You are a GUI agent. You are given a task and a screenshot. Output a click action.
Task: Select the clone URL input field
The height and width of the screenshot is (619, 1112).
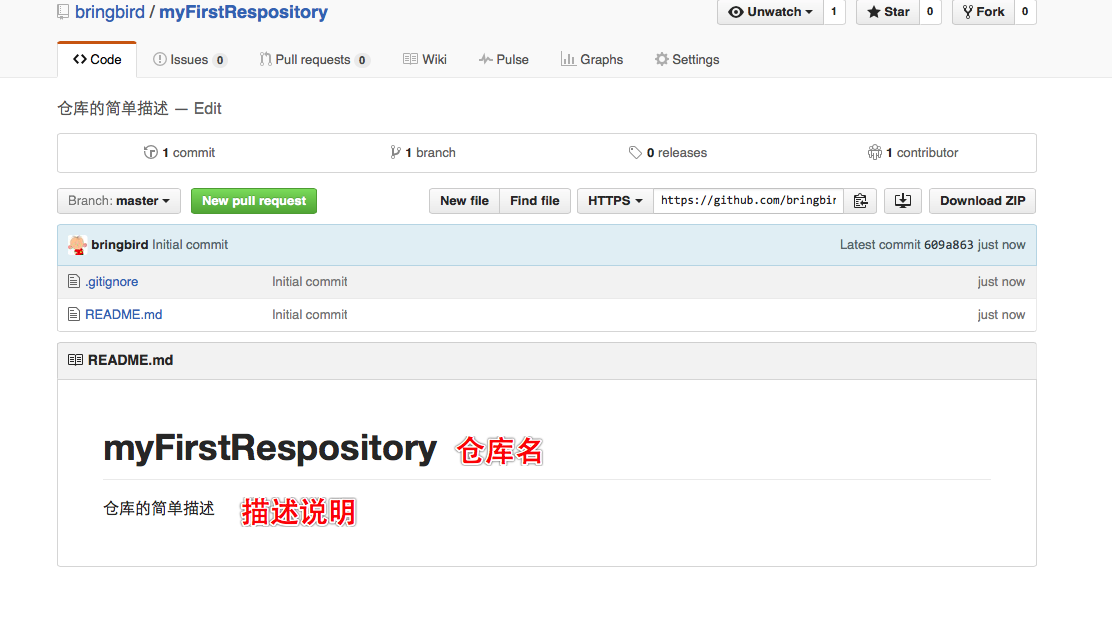coord(748,201)
